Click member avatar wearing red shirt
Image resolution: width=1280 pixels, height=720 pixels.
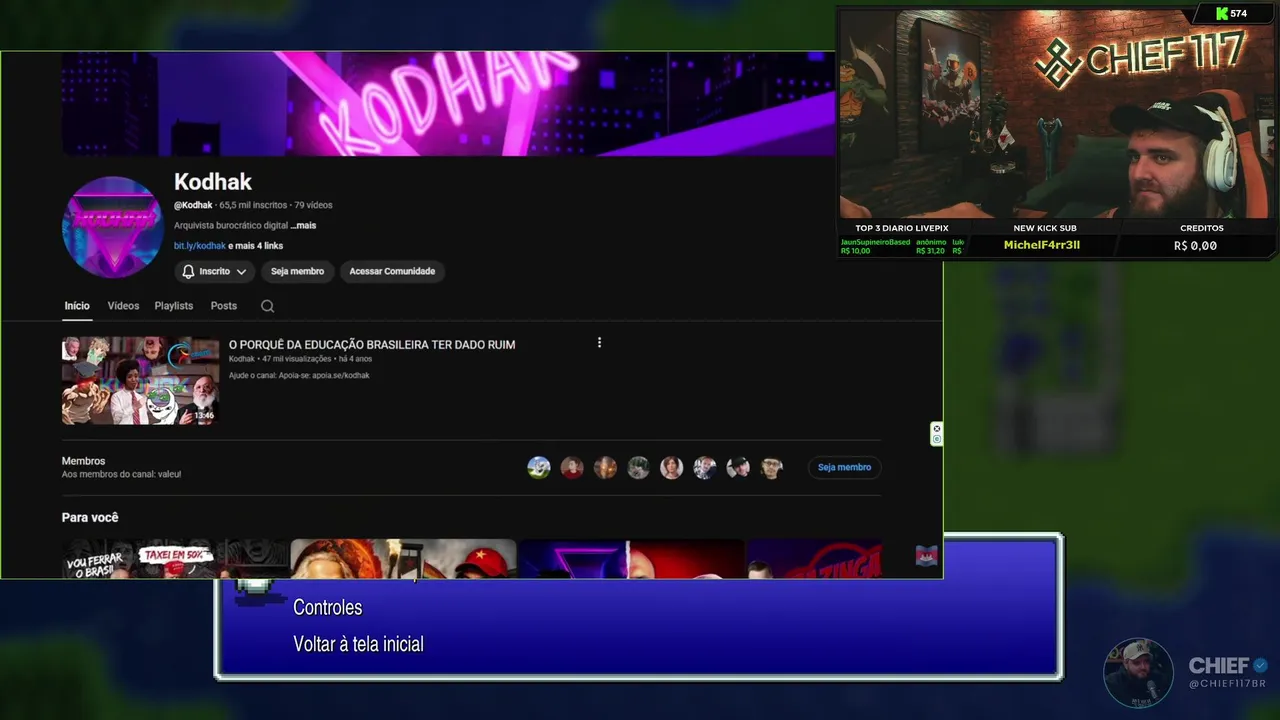click(x=572, y=467)
